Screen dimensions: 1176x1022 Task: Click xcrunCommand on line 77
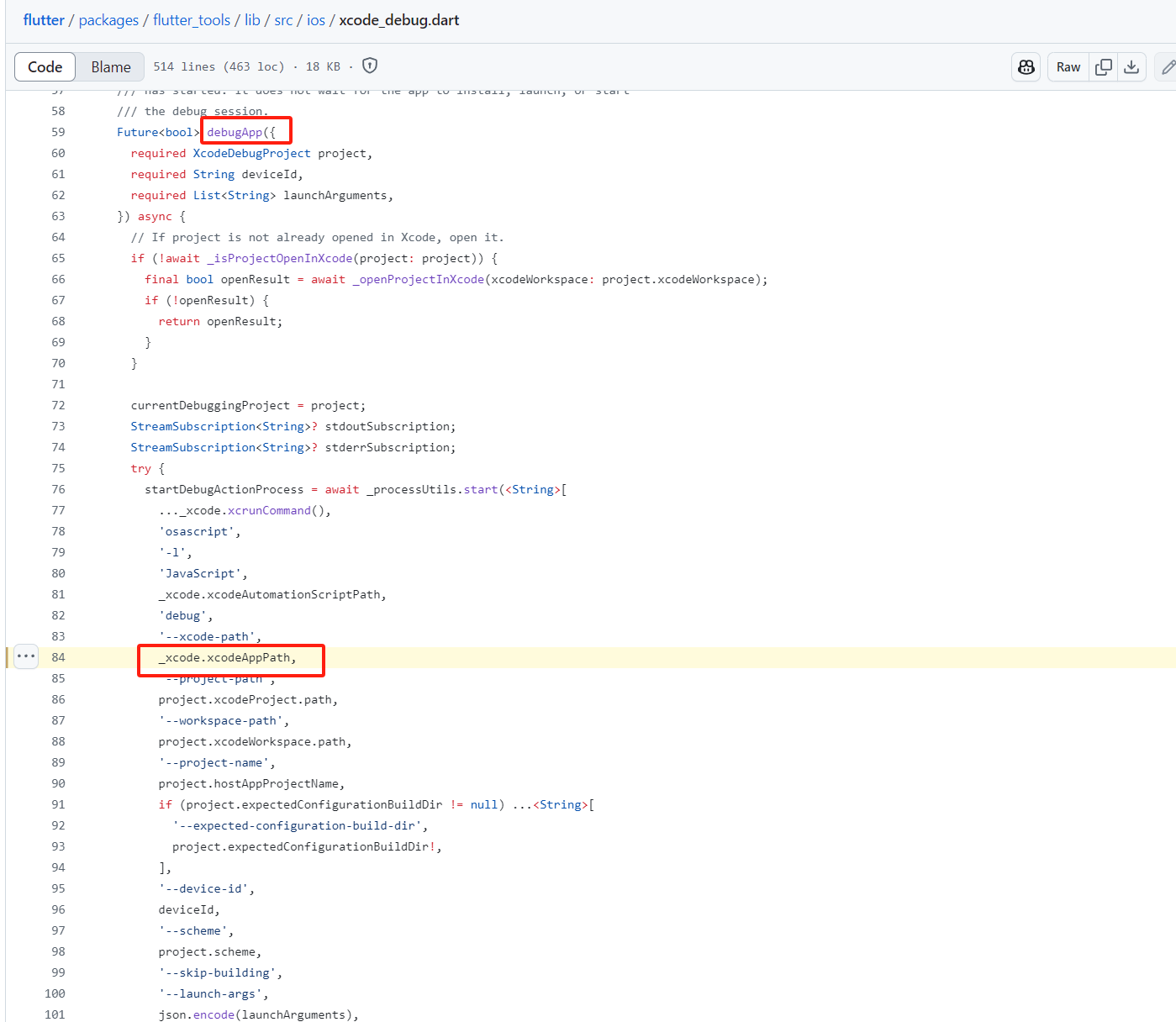269,510
